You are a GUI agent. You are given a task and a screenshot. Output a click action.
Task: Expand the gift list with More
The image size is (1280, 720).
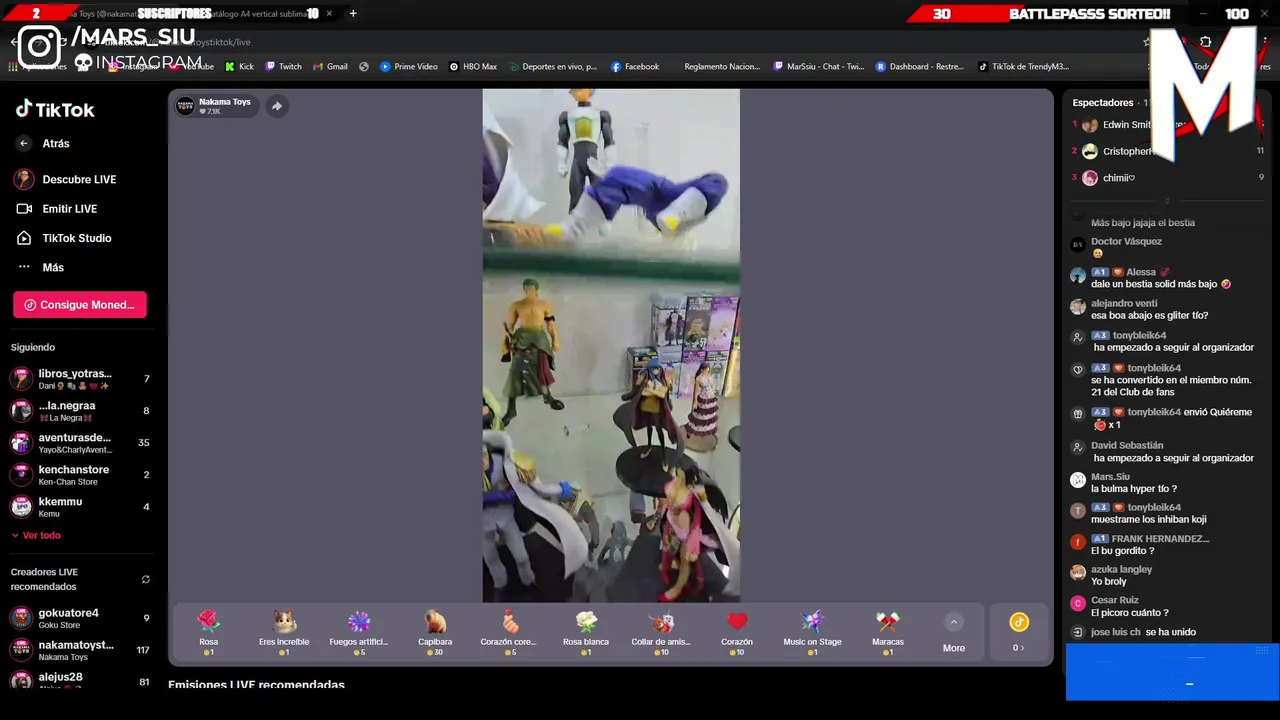coord(954,634)
